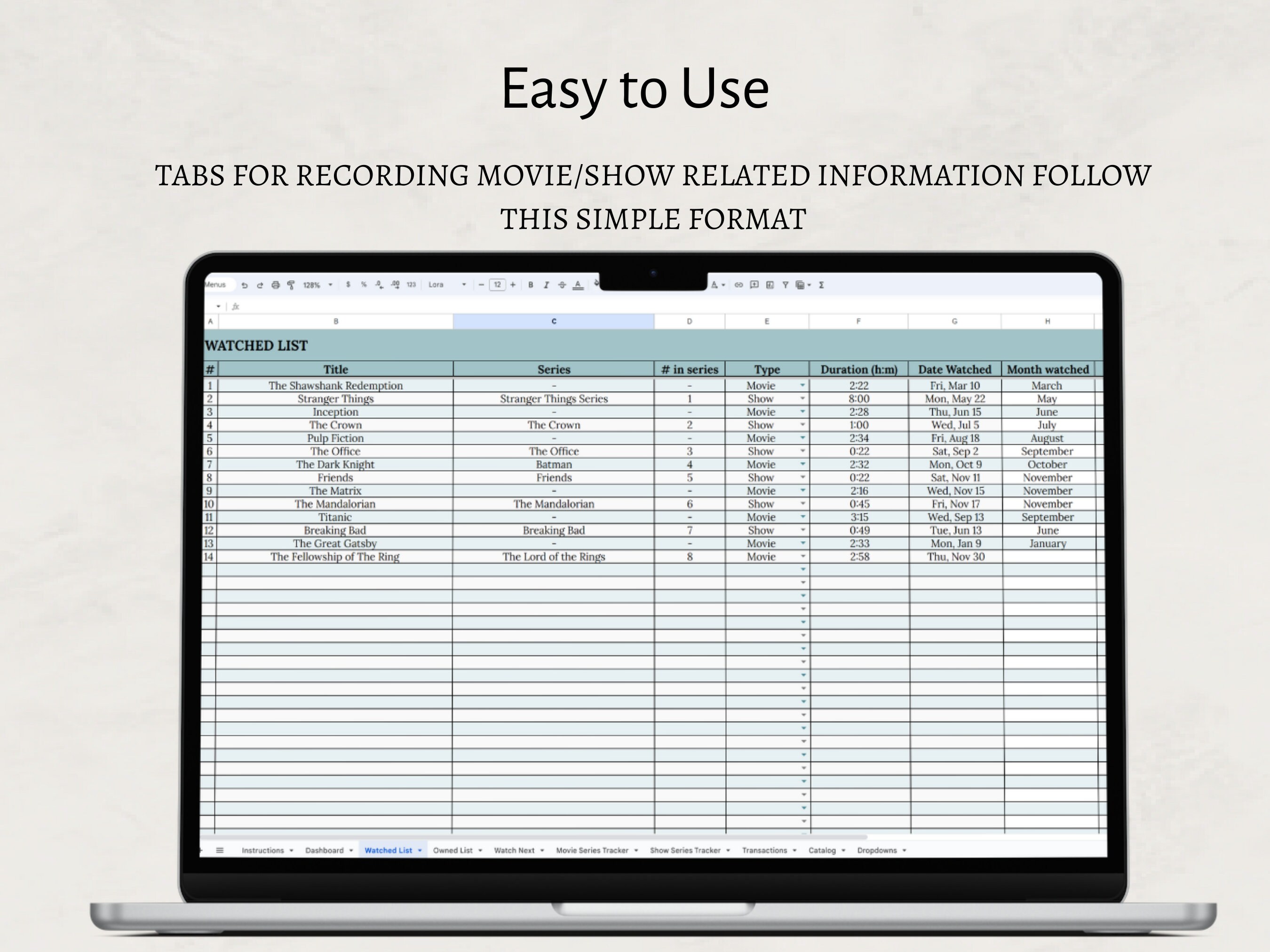1270x952 pixels.
Task: Toggle bold formatting
Action: click(x=531, y=285)
